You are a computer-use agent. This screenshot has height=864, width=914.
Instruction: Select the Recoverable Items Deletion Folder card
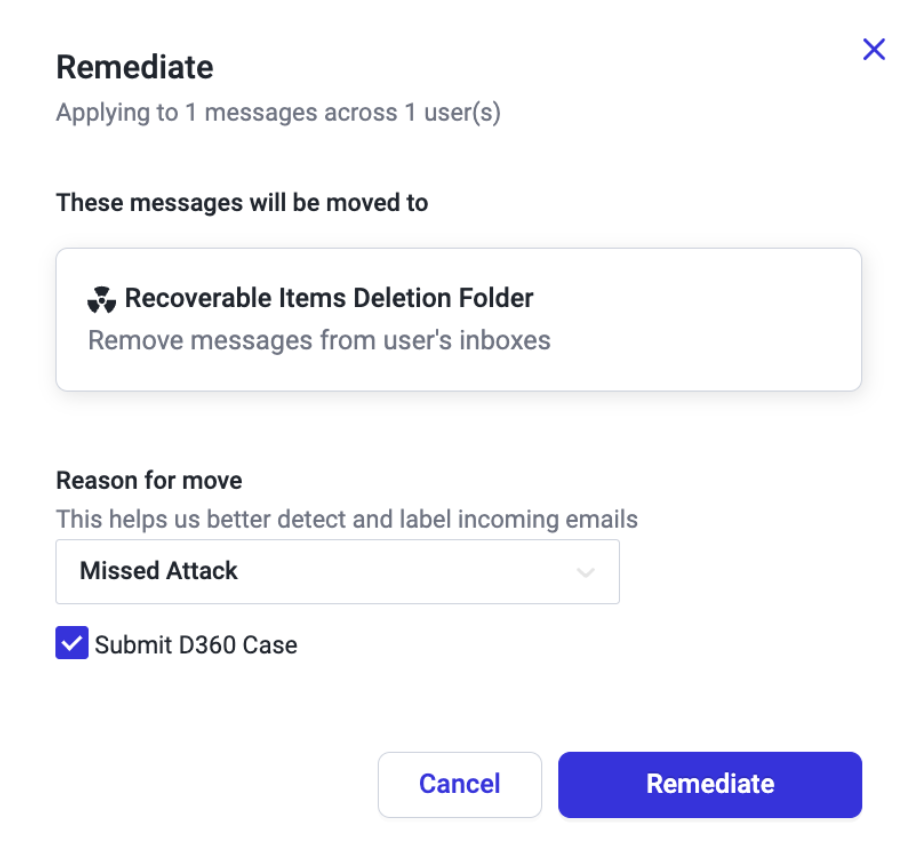458,319
